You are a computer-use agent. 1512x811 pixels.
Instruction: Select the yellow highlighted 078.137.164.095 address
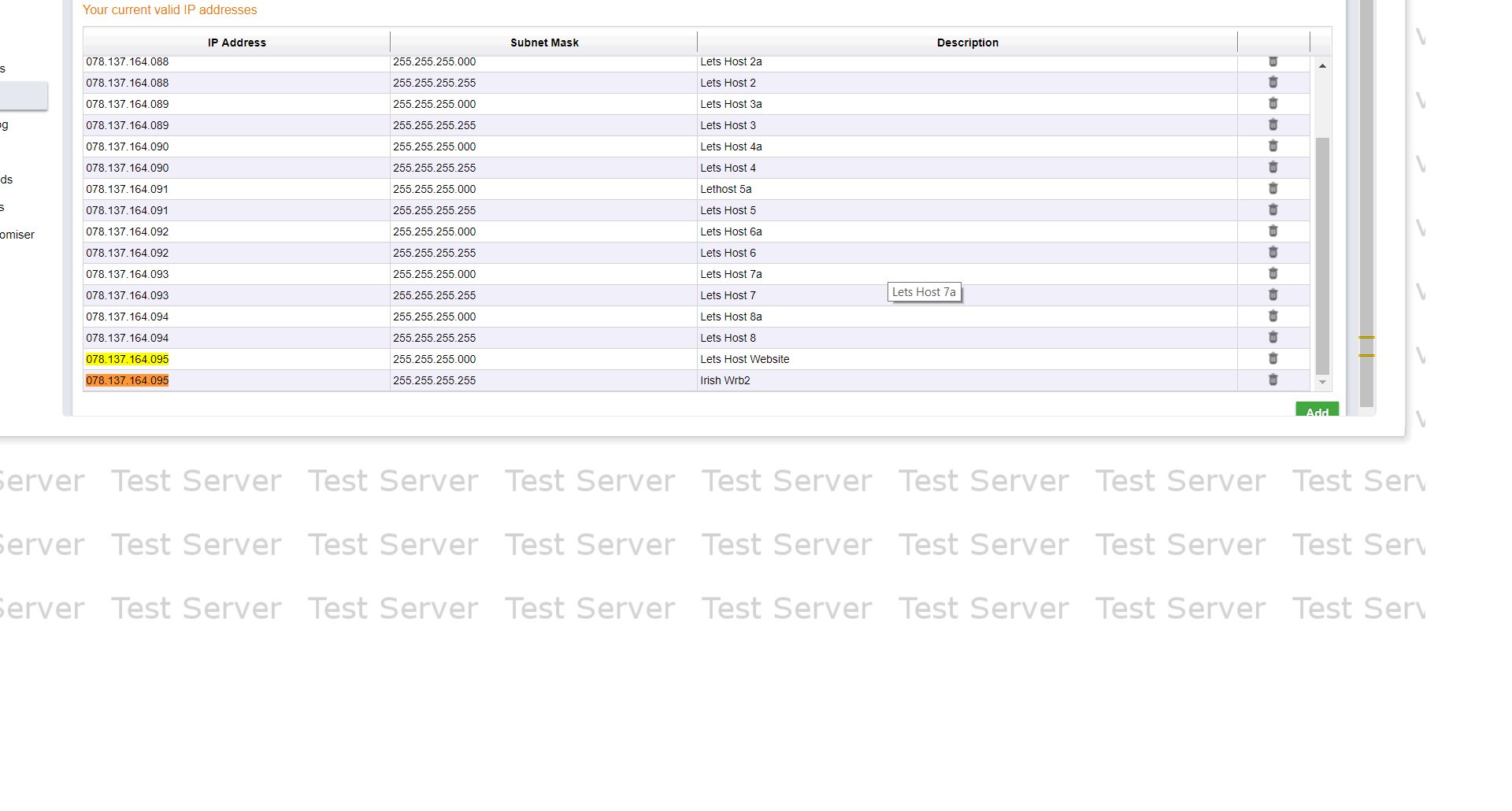128,359
